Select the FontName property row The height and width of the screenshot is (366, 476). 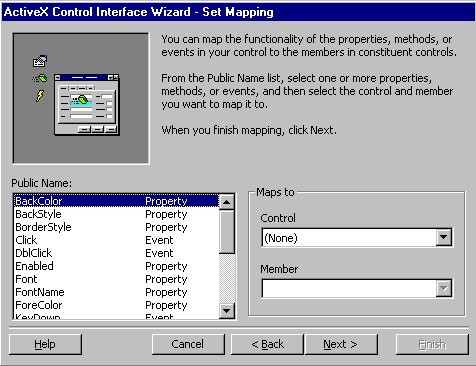pos(116,292)
